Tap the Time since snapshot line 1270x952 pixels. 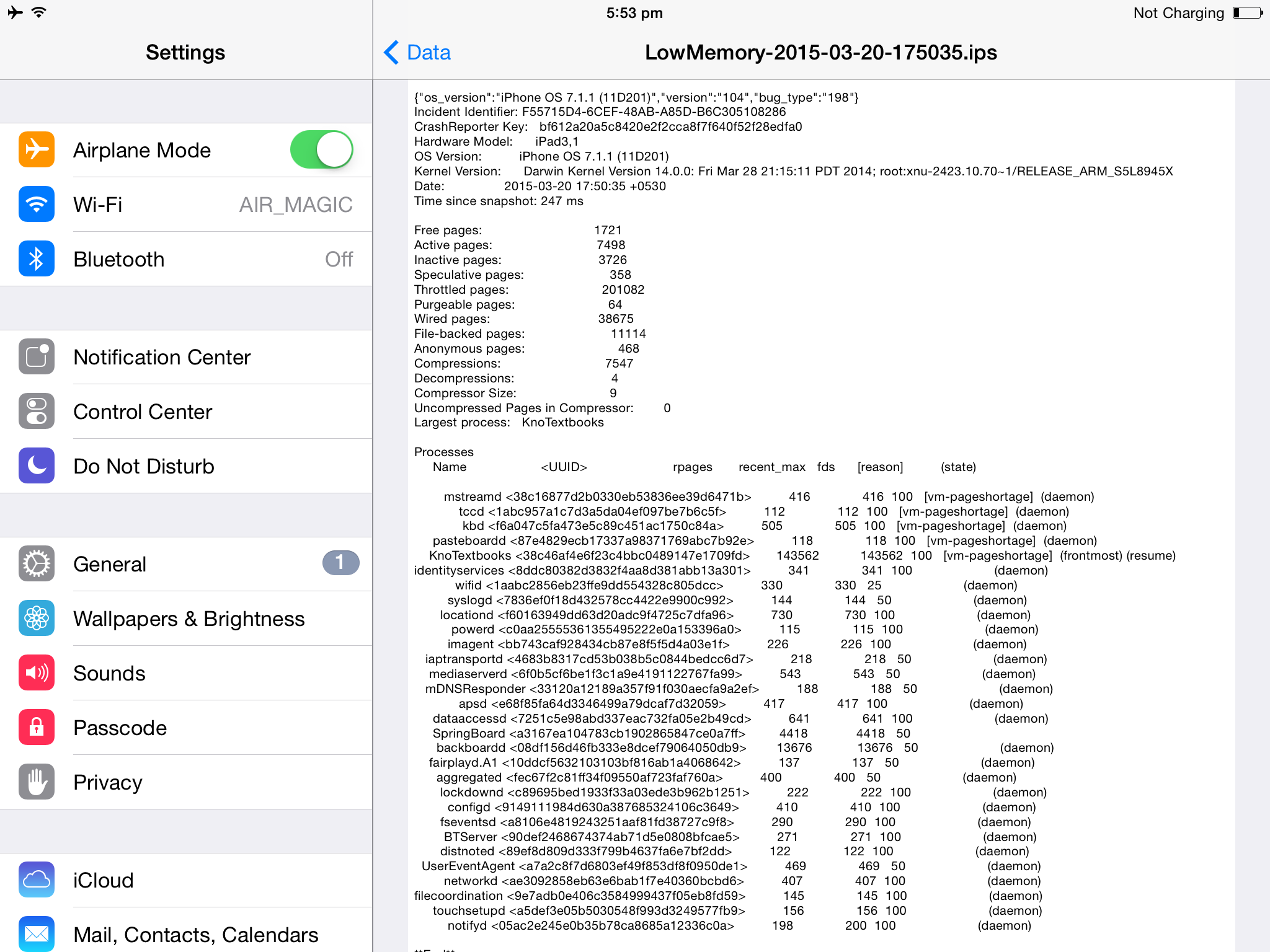coord(499,201)
